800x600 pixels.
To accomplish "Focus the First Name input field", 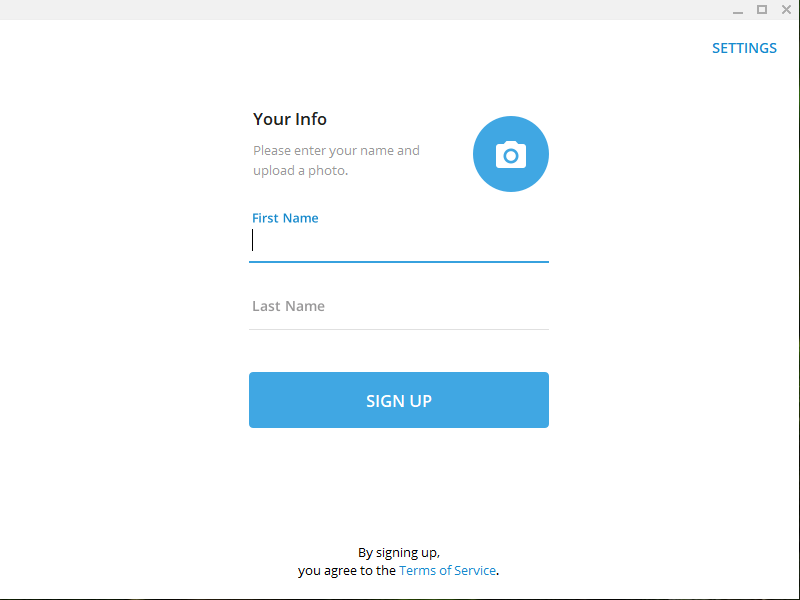I will tap(399, 240).
